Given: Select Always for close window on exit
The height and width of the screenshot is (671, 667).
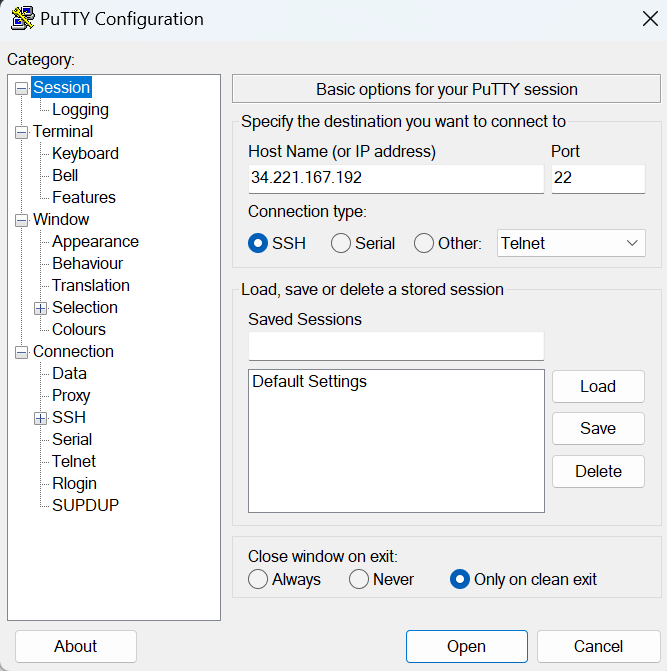Looking at the screenshot, I should point(258,579).
